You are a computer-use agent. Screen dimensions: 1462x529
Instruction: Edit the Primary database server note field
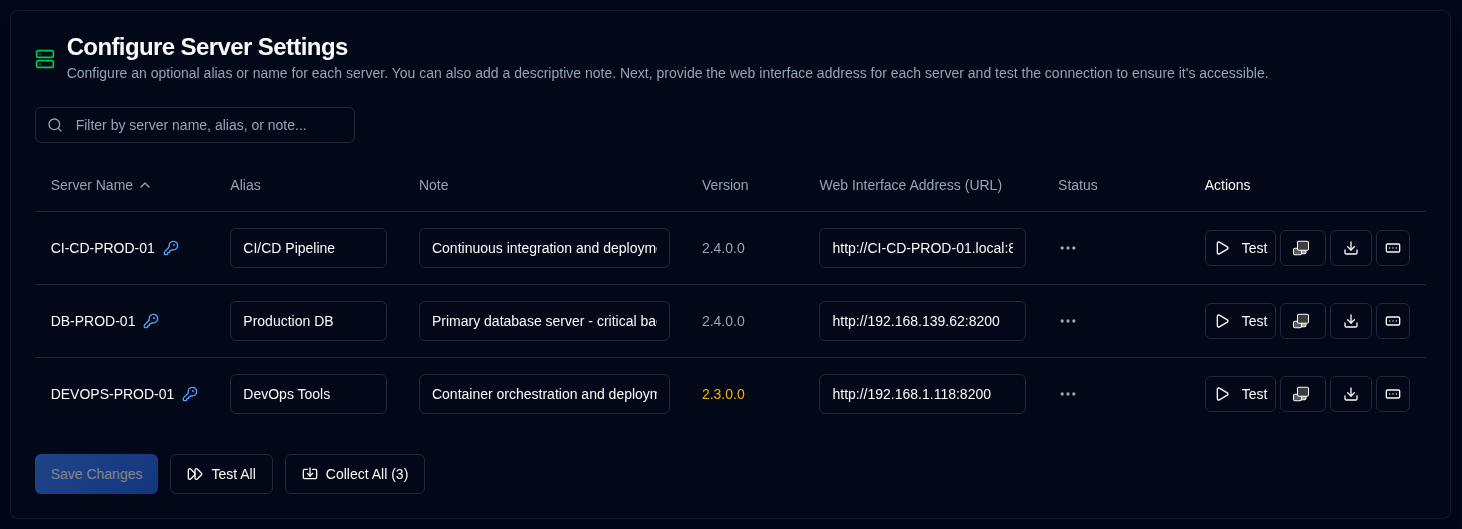544,321
